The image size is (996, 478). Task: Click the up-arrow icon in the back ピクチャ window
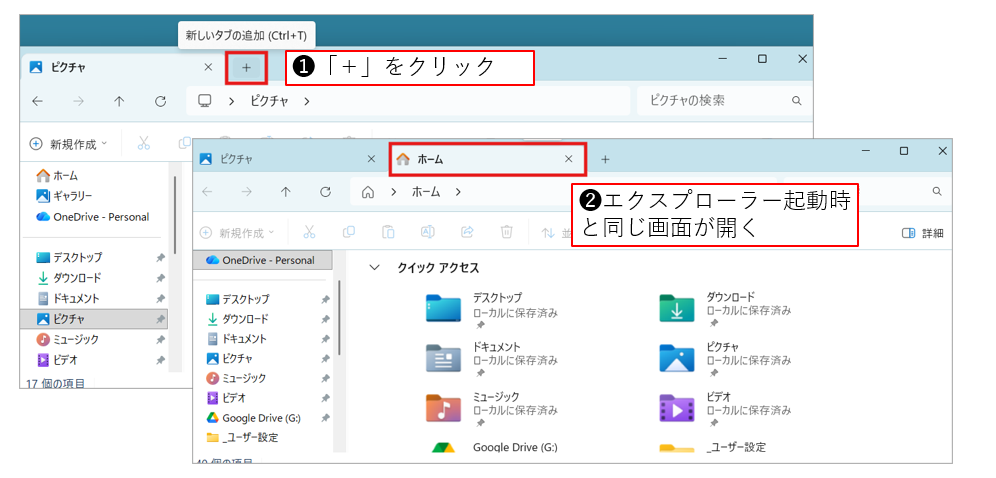point(119,101)
